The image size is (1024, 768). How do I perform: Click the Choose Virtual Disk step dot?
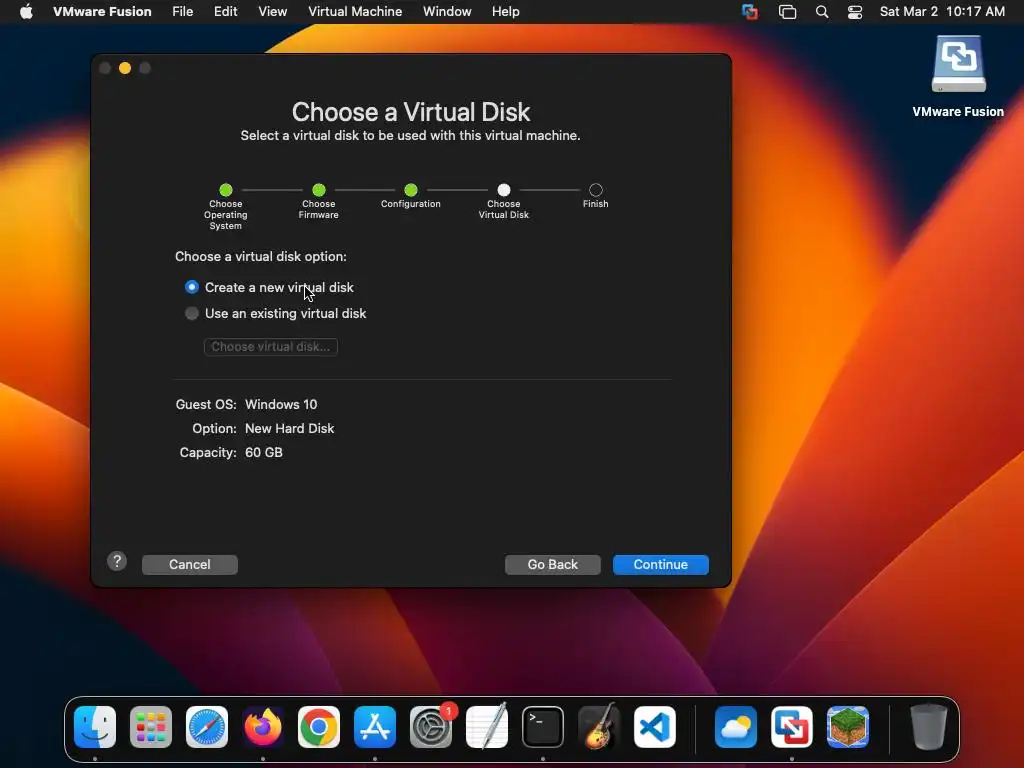pyautogui.click(x=504, y=190)
